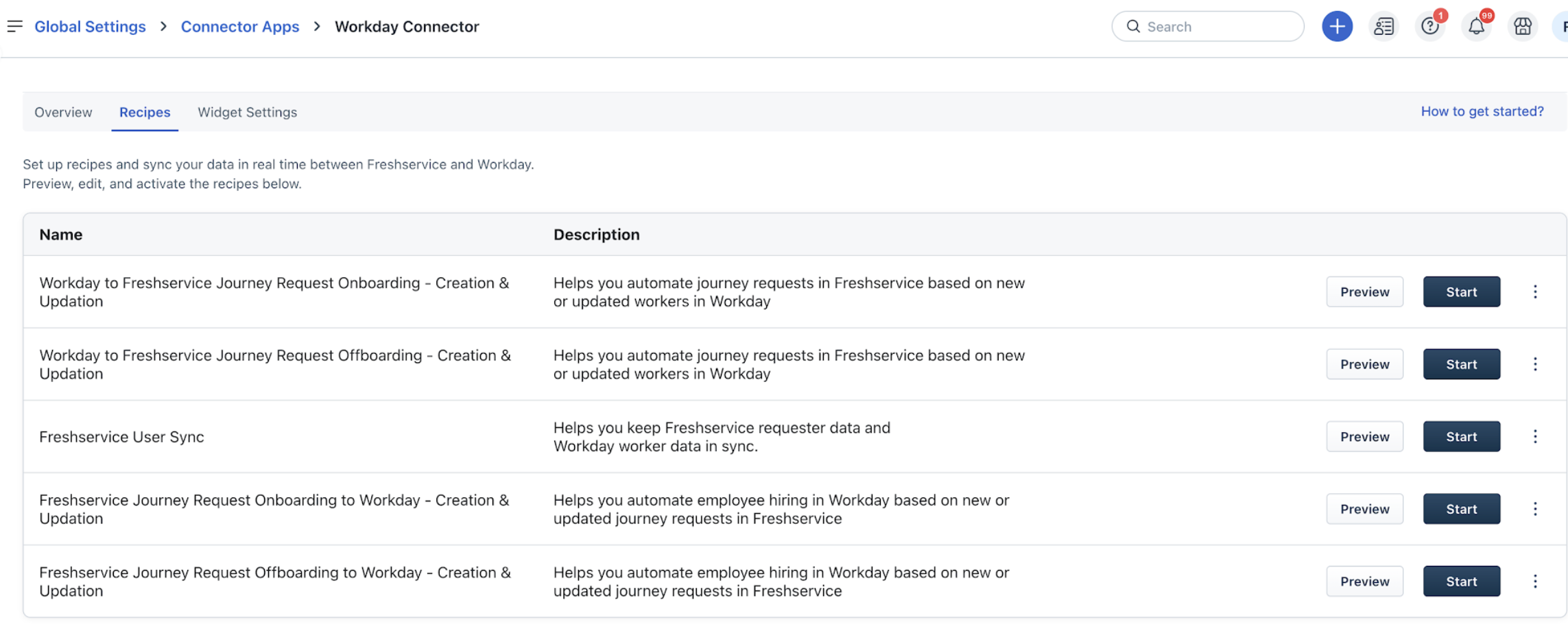1568x631 pixels.
Task: Click Workday to Freshservice Journey Request Onboarding name
Action: 274,292
